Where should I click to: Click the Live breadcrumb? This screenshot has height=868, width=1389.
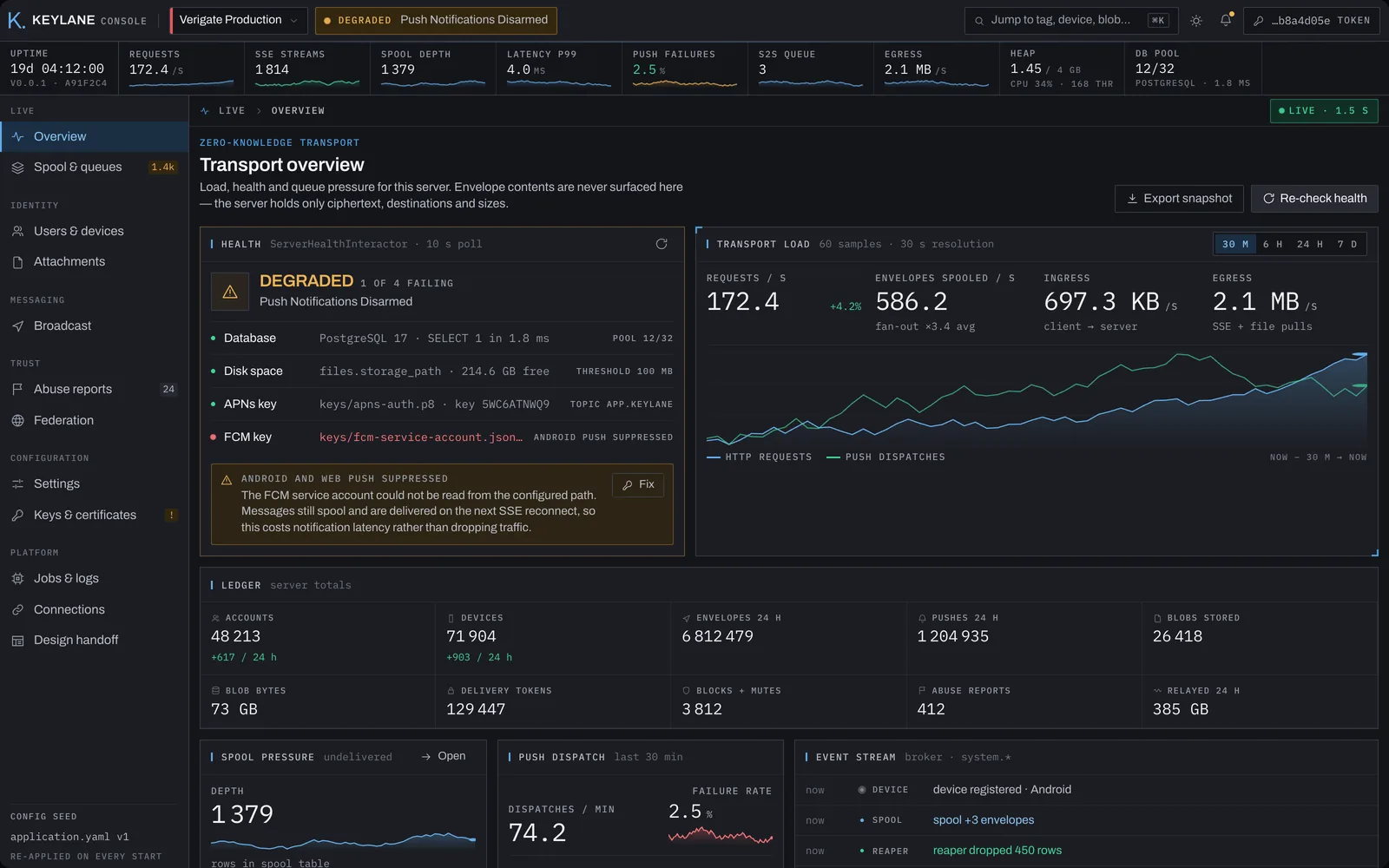pos(232,110)
